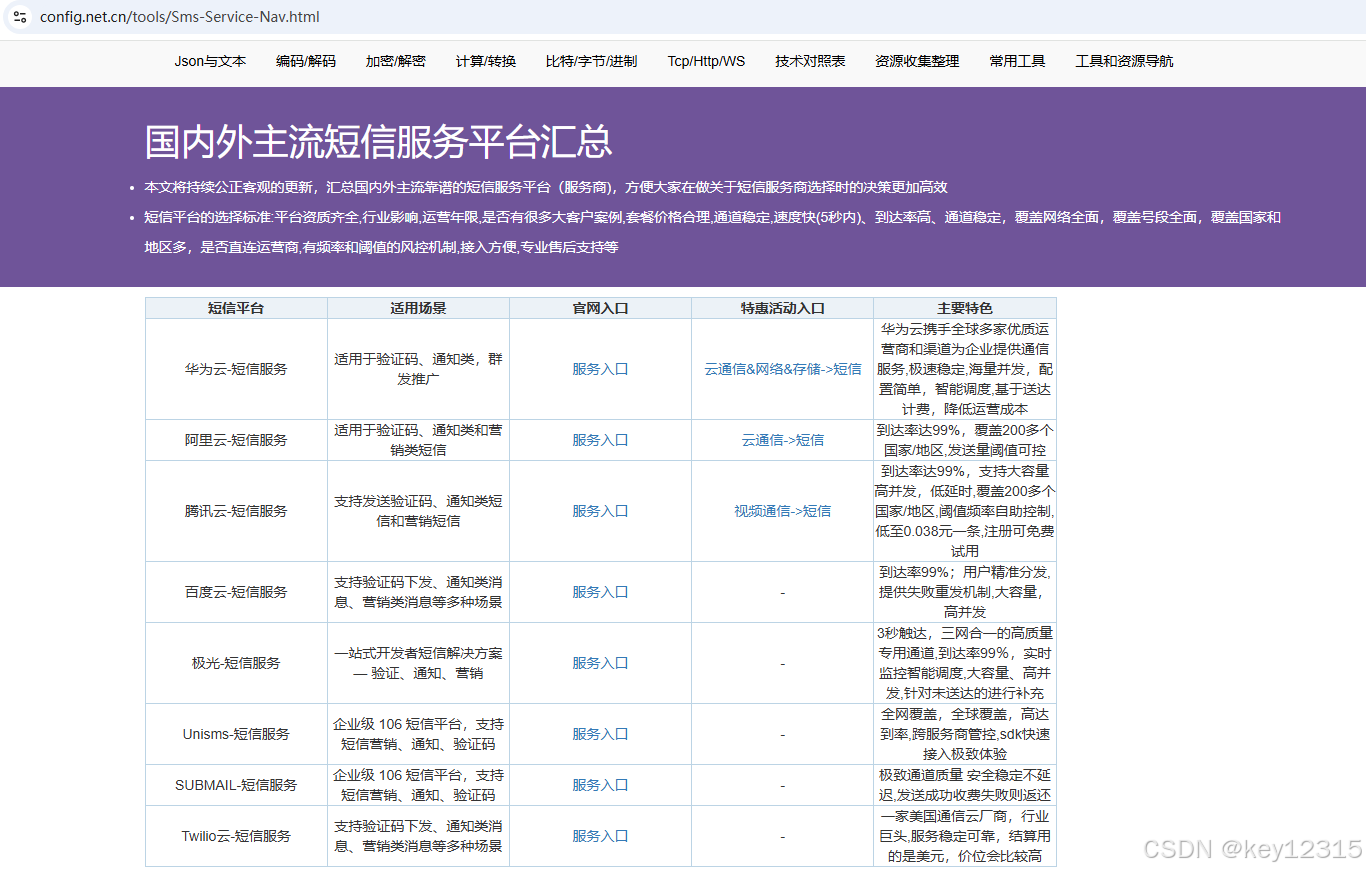Select the 腾讯云-短信服务 cell

click(236, 511)
